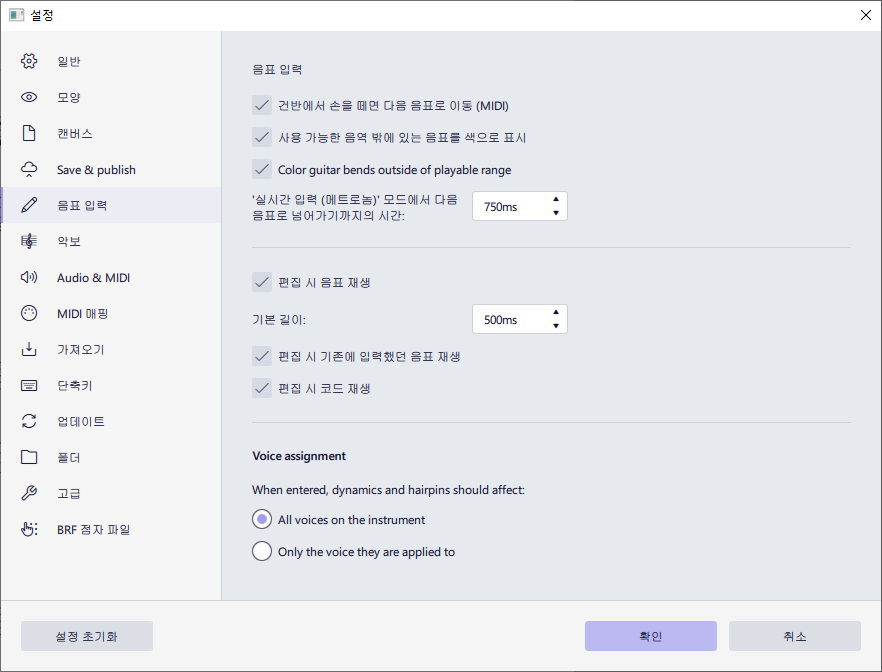Click the app icon in the title bar

(16, 15)
